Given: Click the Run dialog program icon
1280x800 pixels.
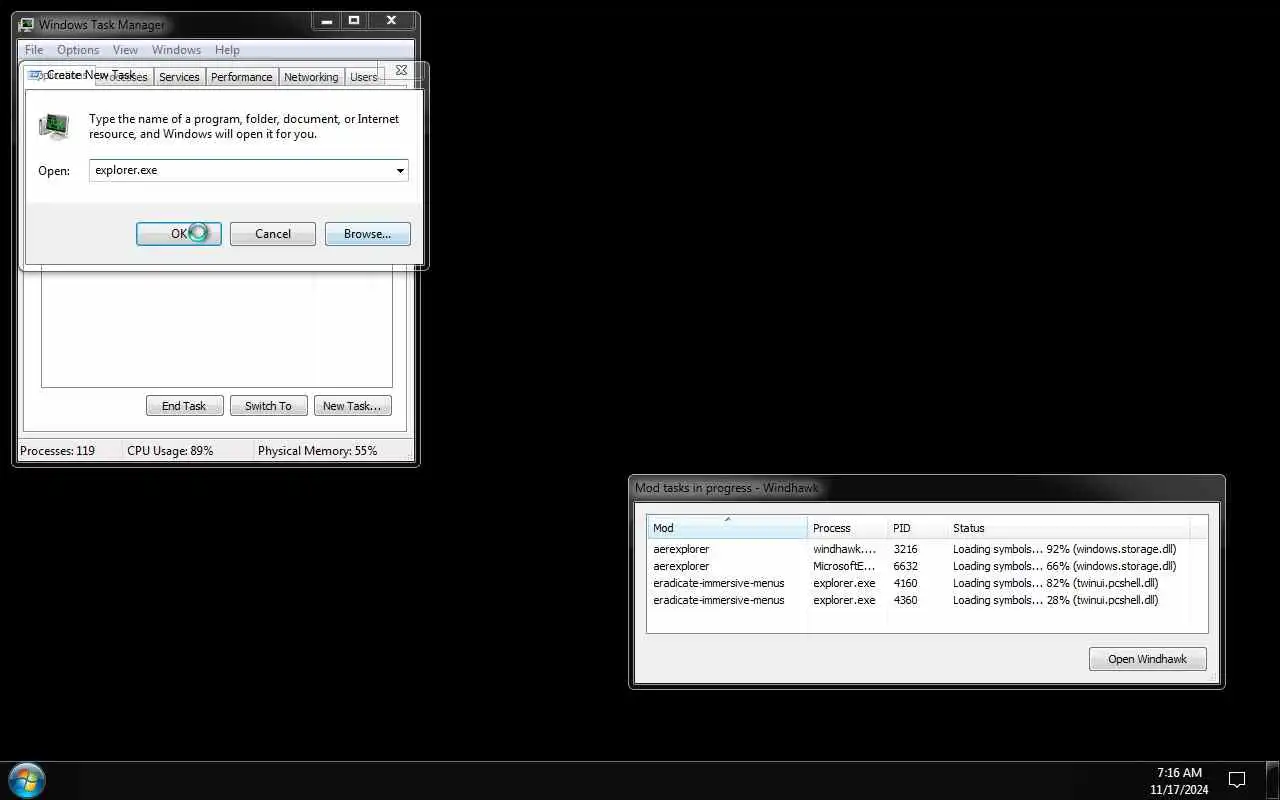Looking at the screenshot, I should click(54, 126).
